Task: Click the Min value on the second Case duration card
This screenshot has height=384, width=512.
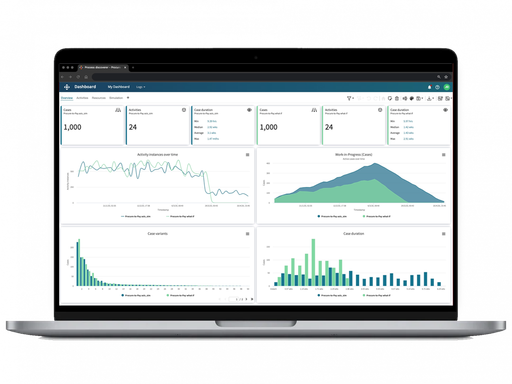Action: [408, 121]
